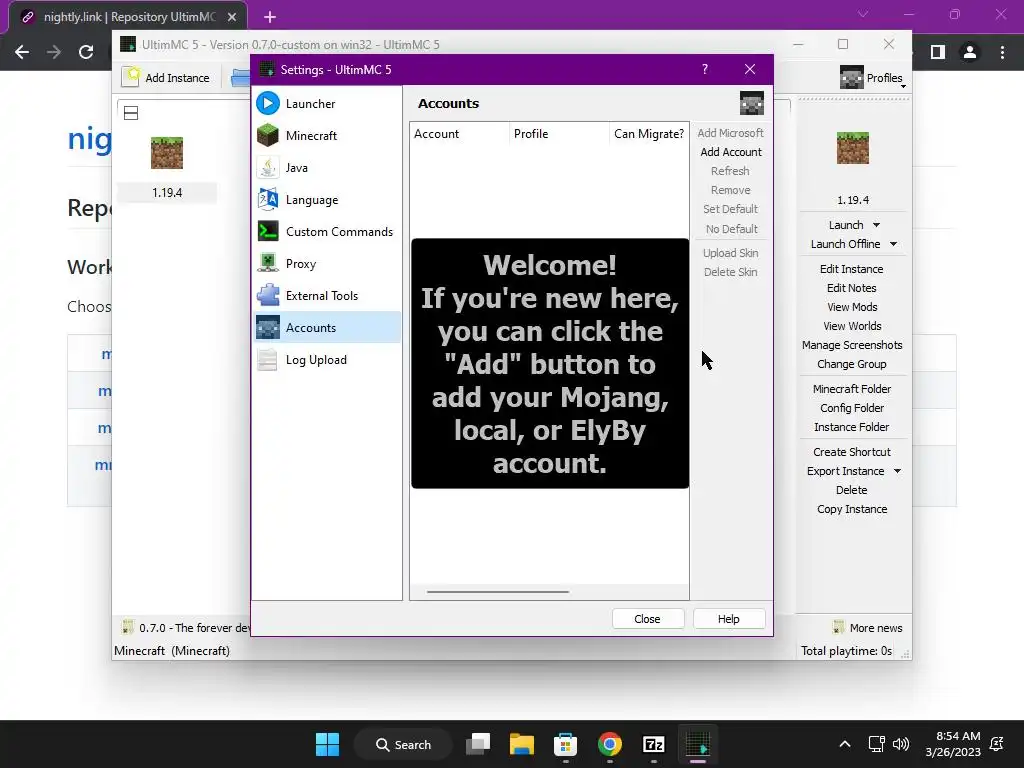Select the Minecraft grass block settings icon
The image size is (1024, 768).
[268, 136]
